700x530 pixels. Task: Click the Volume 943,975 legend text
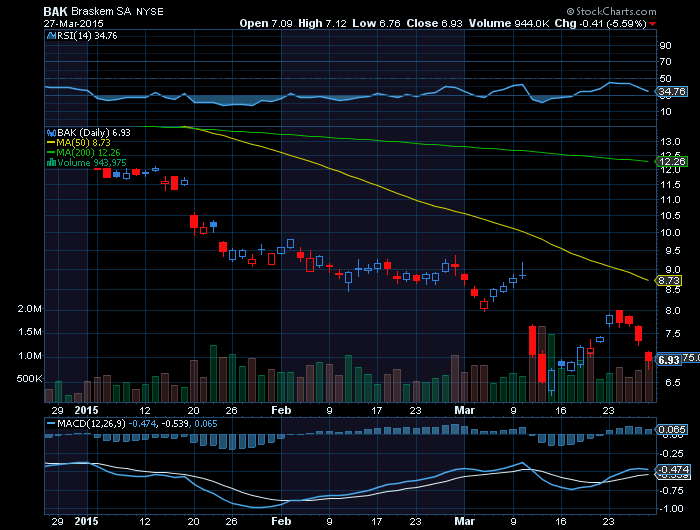click(x=92, y=163)
